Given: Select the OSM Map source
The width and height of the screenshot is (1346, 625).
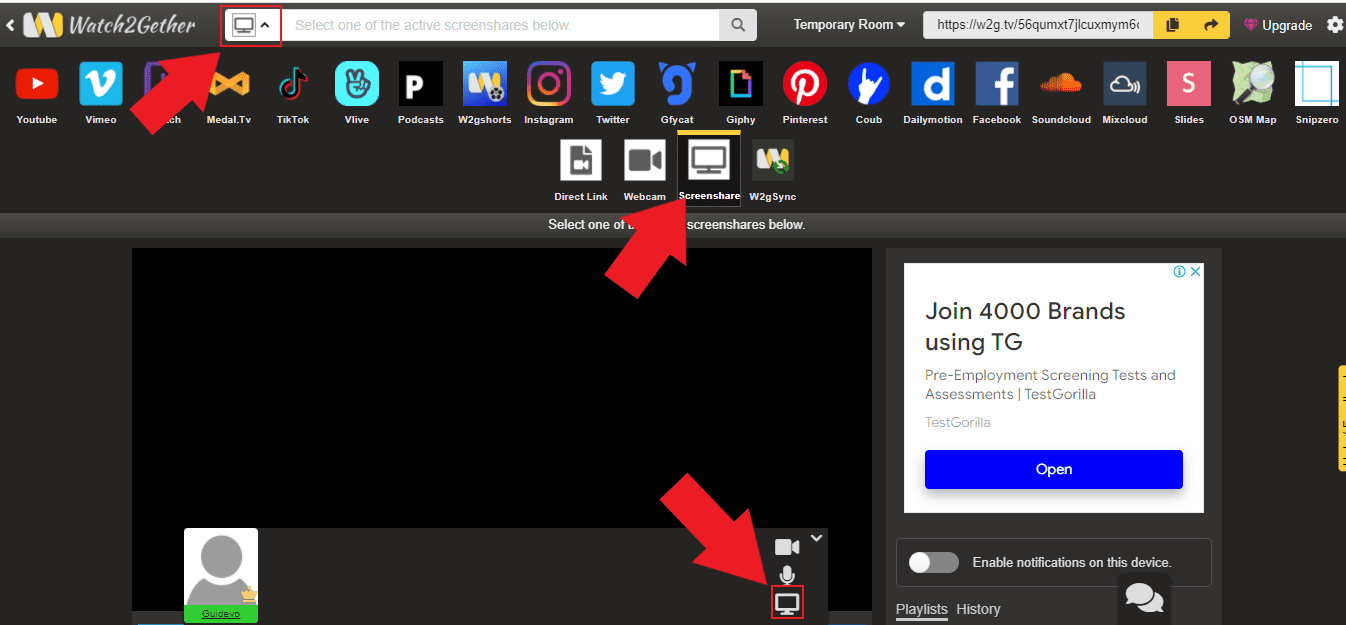Looking at the screenshot, I should pos(1253,84).
